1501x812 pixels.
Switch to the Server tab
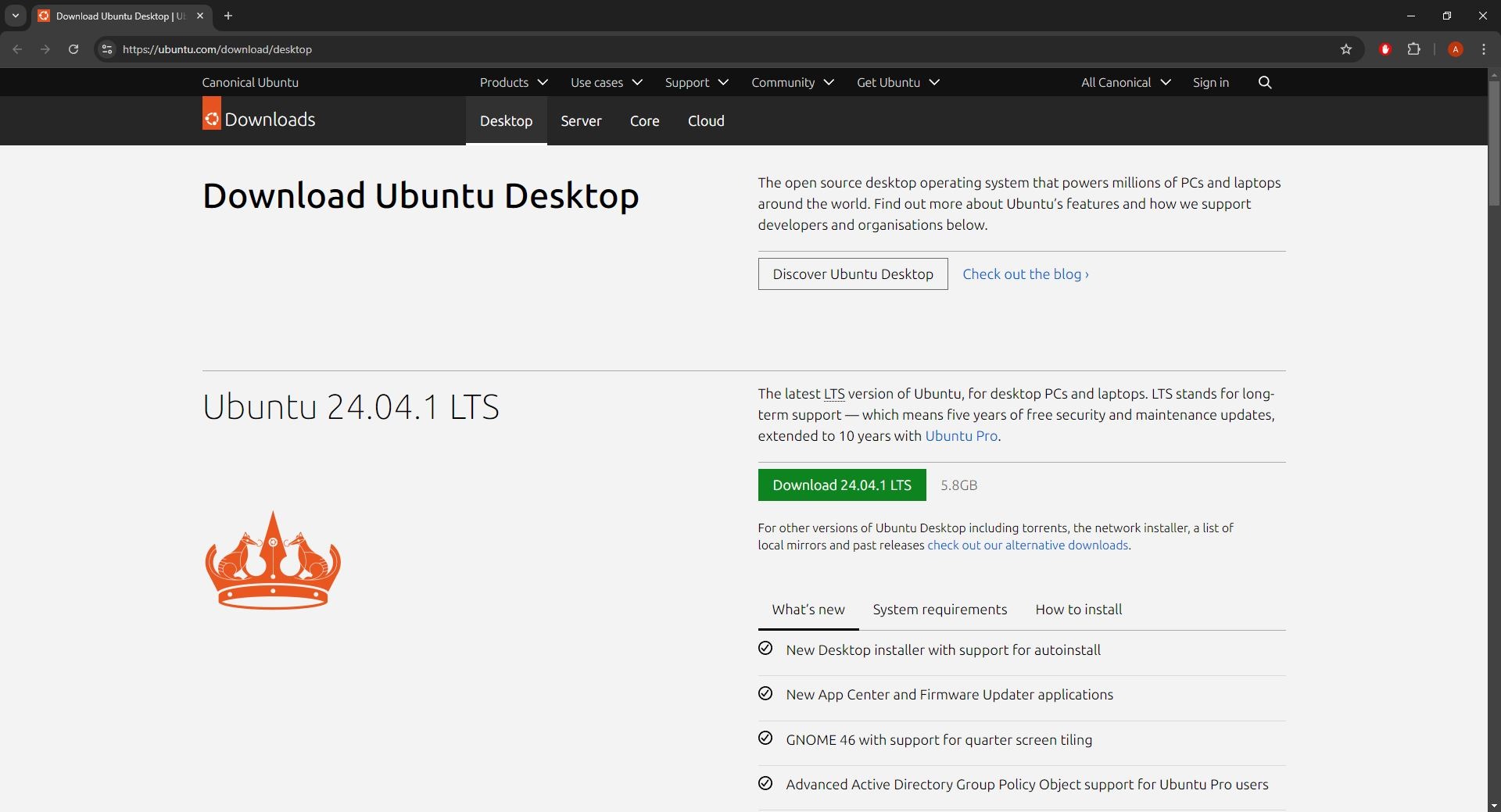(x=580, y=121)
